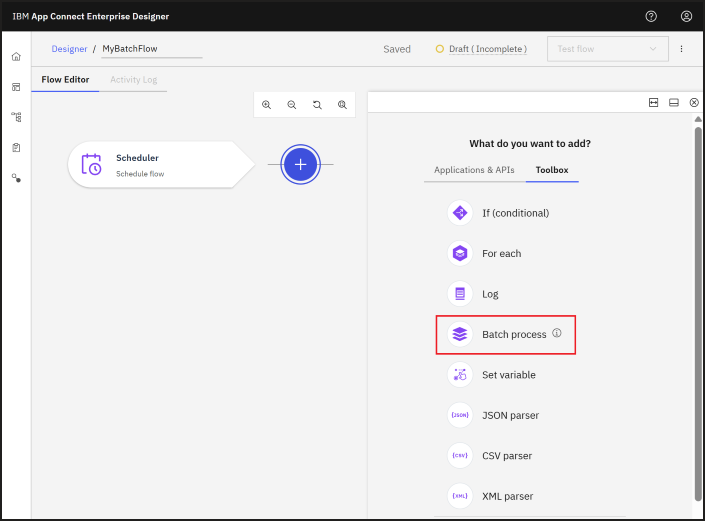
Task: Add the If (conditional) node
Action: click(498, 213)
